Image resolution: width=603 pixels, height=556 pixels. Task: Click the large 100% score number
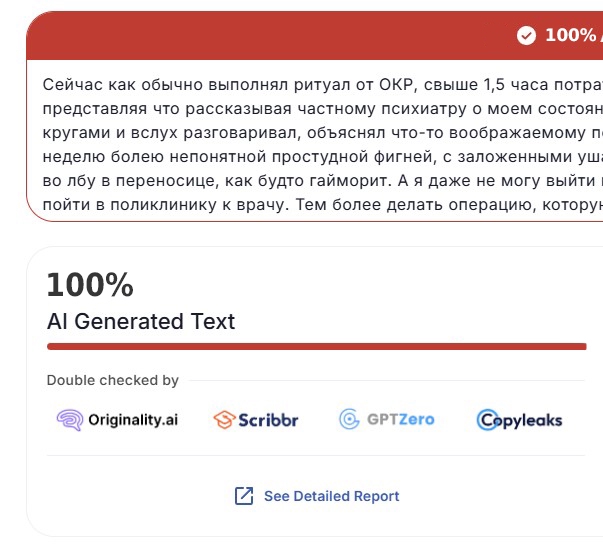pos(90,285)
